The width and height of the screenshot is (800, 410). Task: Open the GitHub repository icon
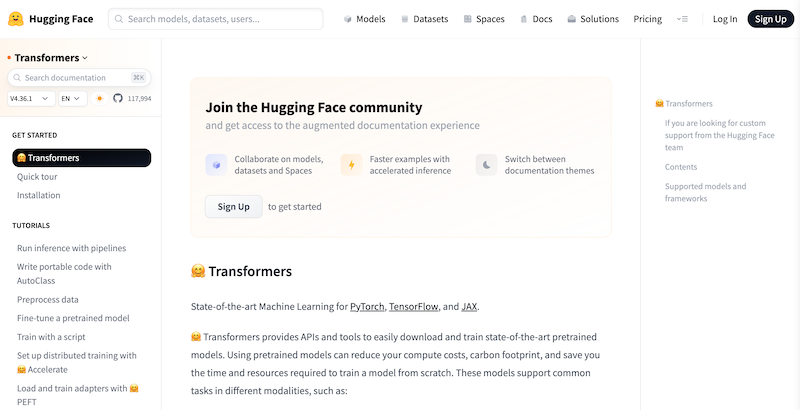point(118,98)
